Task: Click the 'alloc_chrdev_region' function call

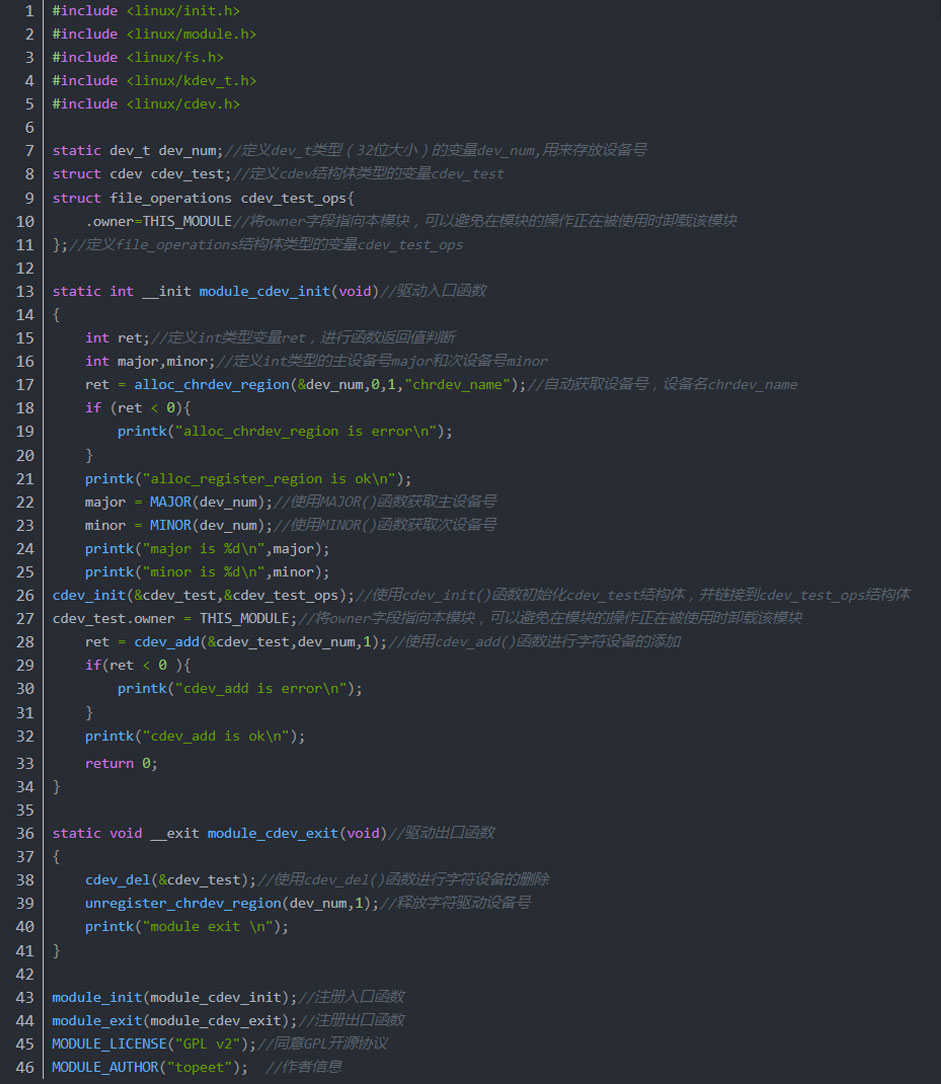Action: coord(212,385)
